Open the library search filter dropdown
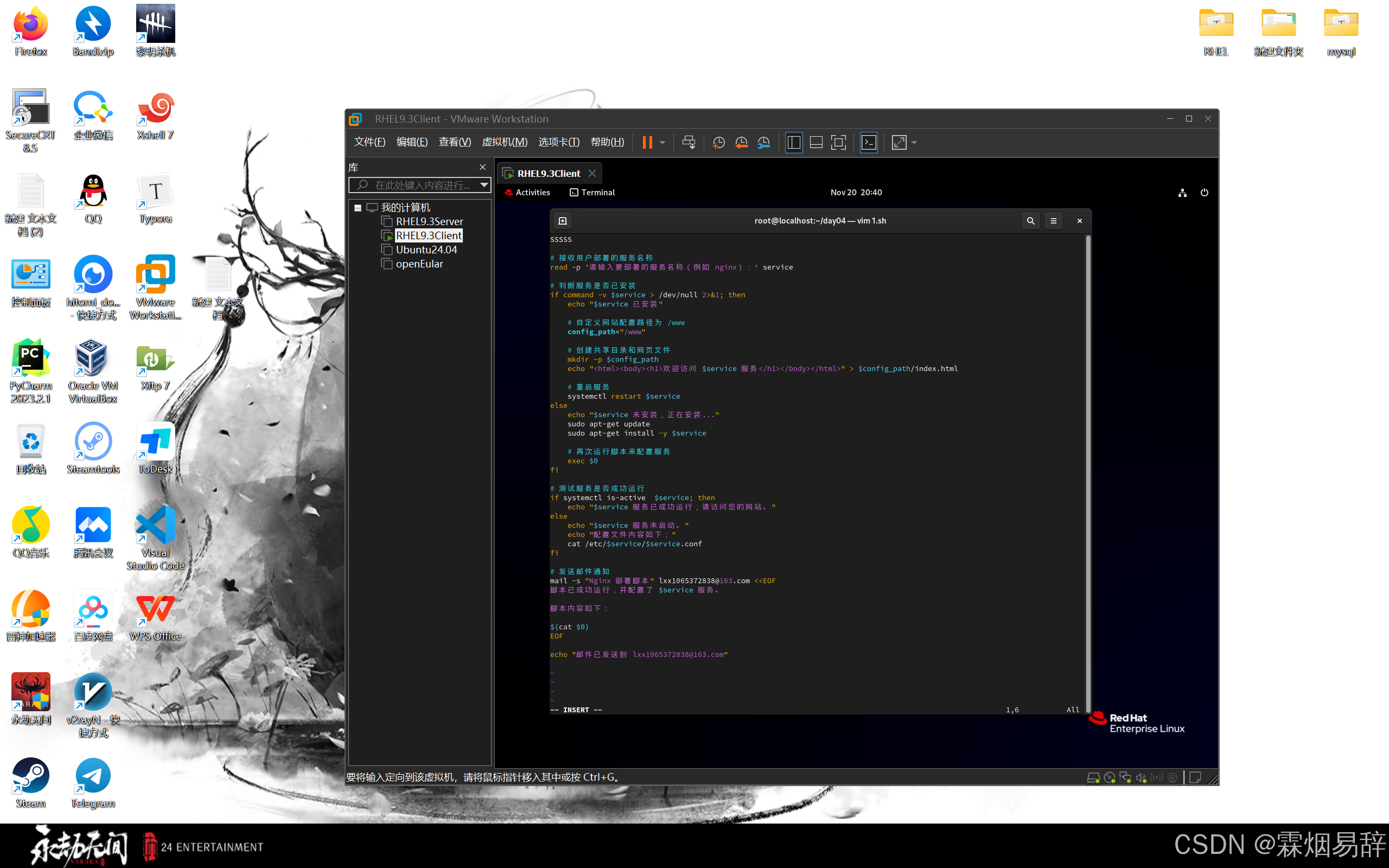This screenshot has width=1389, height=868. coord(484,185)
